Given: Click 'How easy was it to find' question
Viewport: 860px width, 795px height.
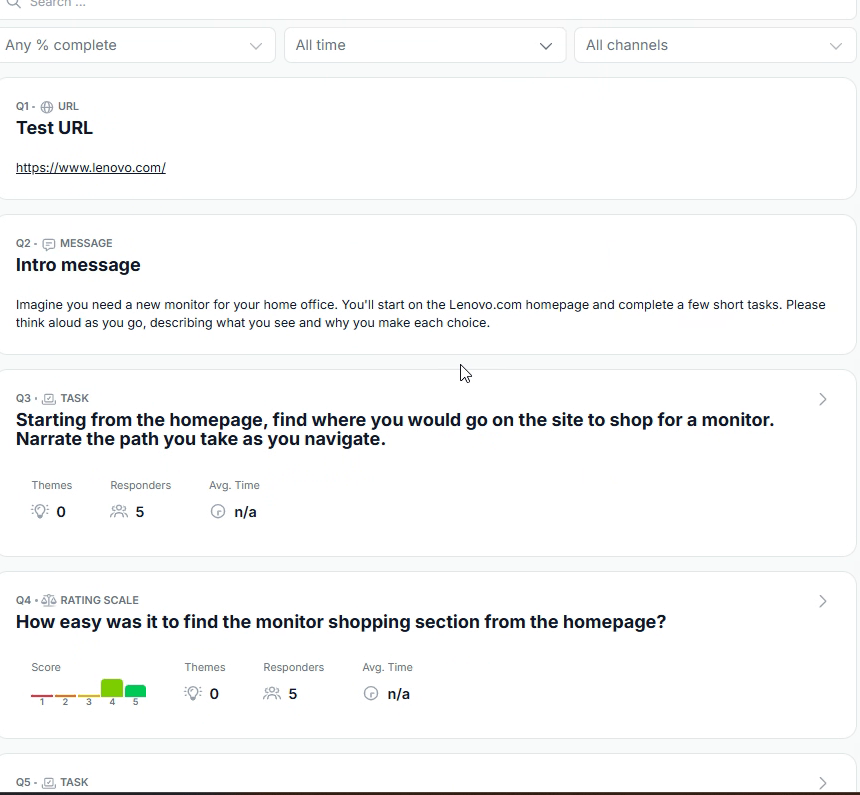Looking at the screenshot, I should tap(341, 622).
